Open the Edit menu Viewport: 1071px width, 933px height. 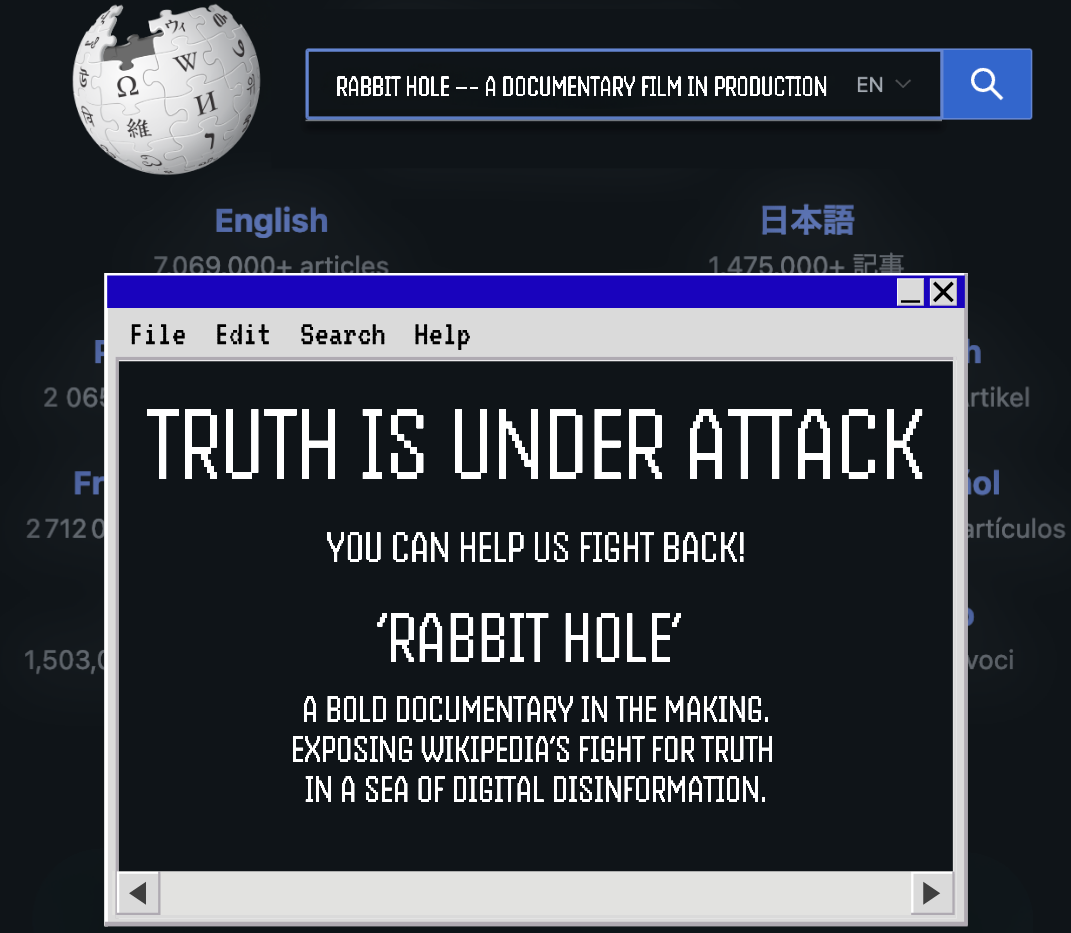242,335
